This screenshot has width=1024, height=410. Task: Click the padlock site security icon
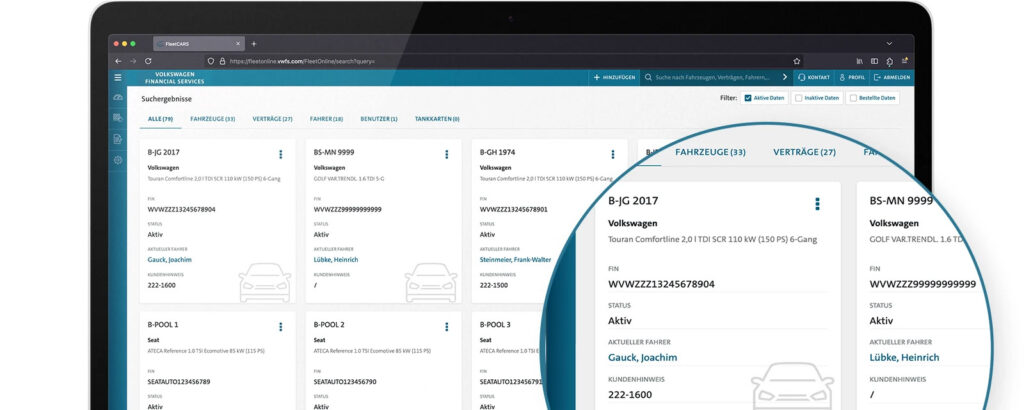click(x=222, y=61)
